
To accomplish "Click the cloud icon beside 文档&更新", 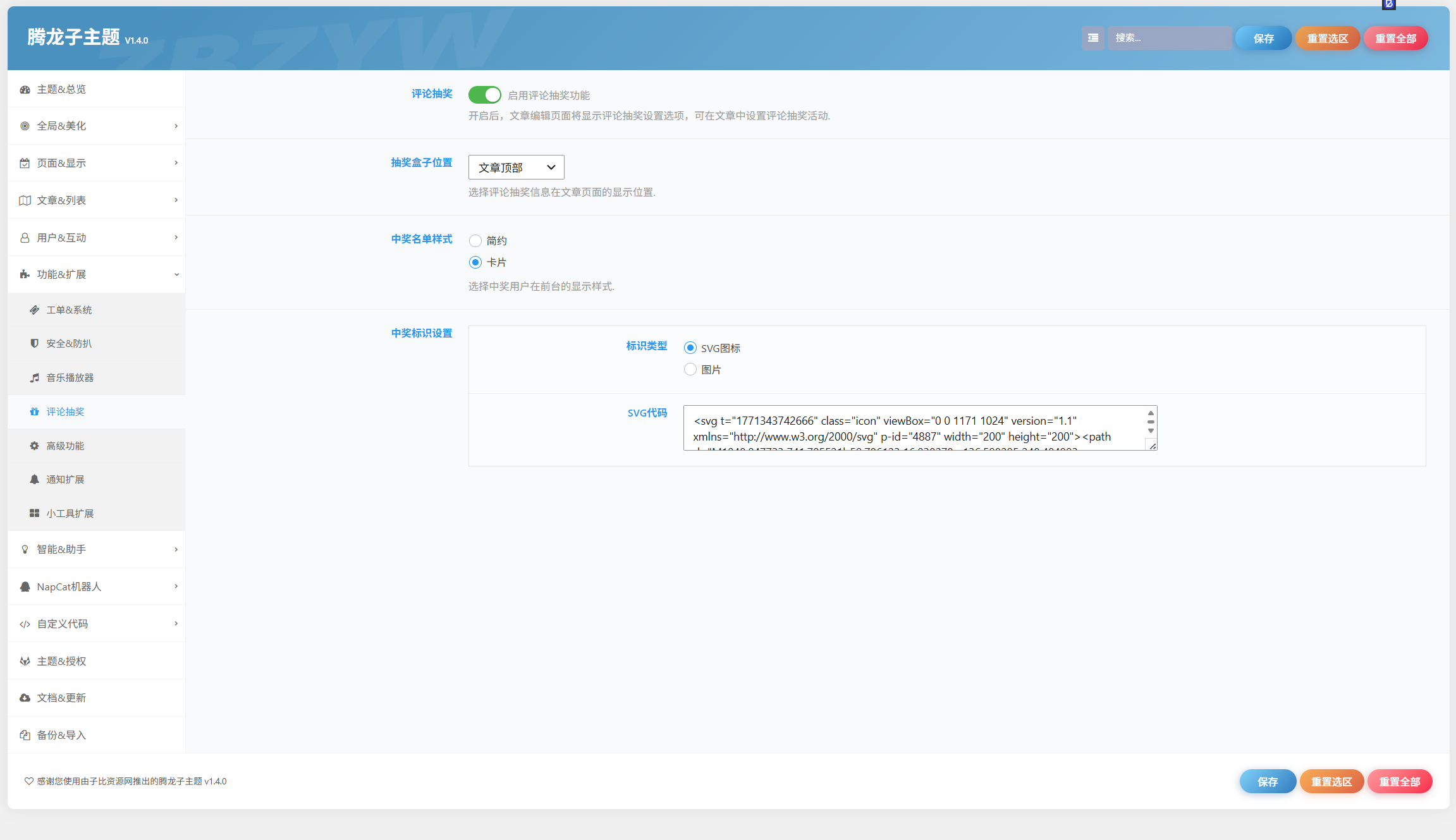I will coord(25,698).
